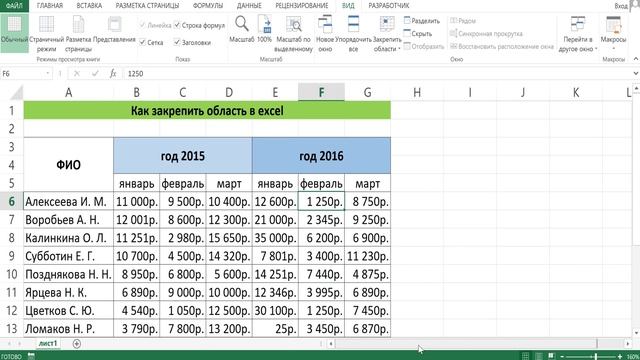Click Упорядочить все windows
The height and width of the screenshot is (360, 640).
click(353, 34)
